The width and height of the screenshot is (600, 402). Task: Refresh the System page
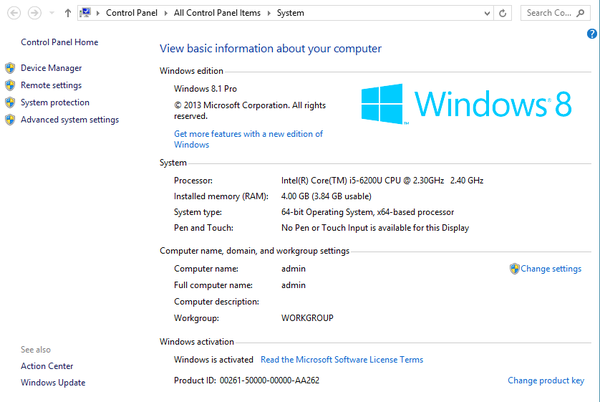pos(502,13)
